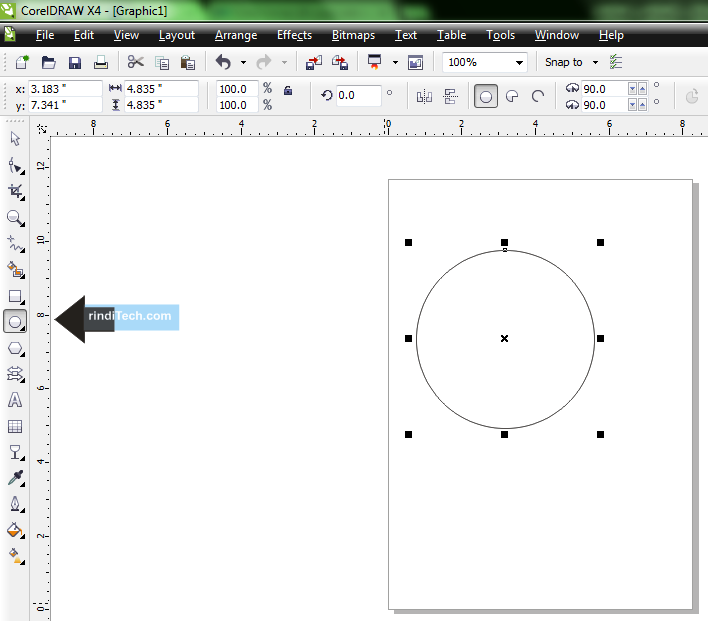Copy the selected object
The width and height of the screenshot is (708, 621).
coord(162,63)
